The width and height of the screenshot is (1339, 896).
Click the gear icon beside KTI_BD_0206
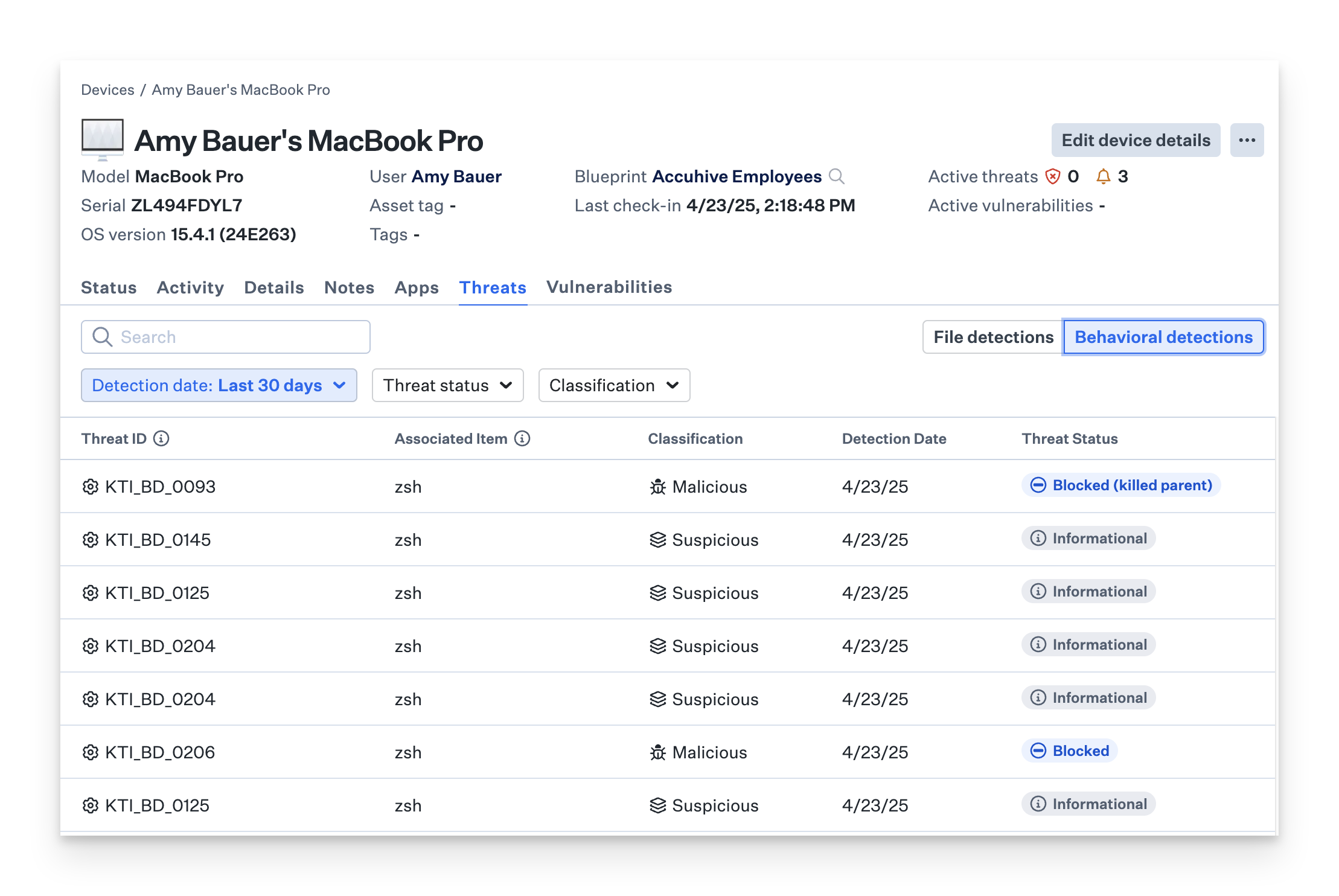(x=91, y=752)
